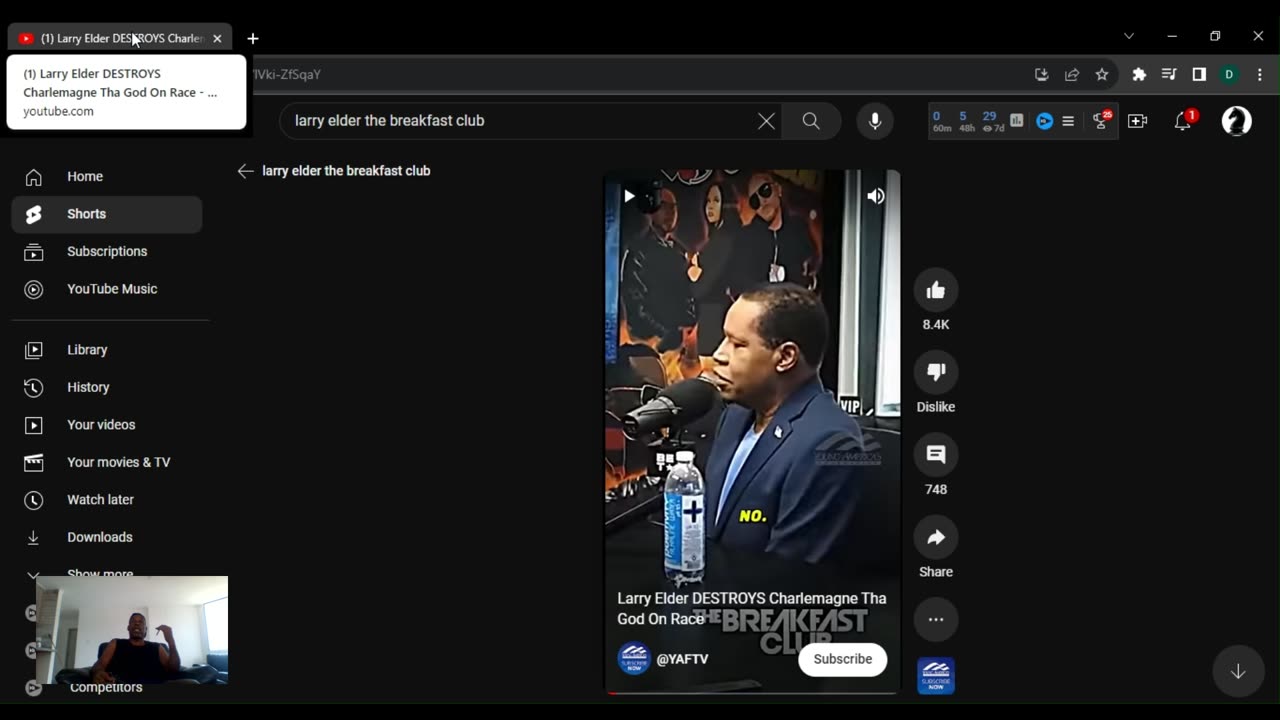
Task: Open a new browser tab
Action: click(x=253, y=38)
